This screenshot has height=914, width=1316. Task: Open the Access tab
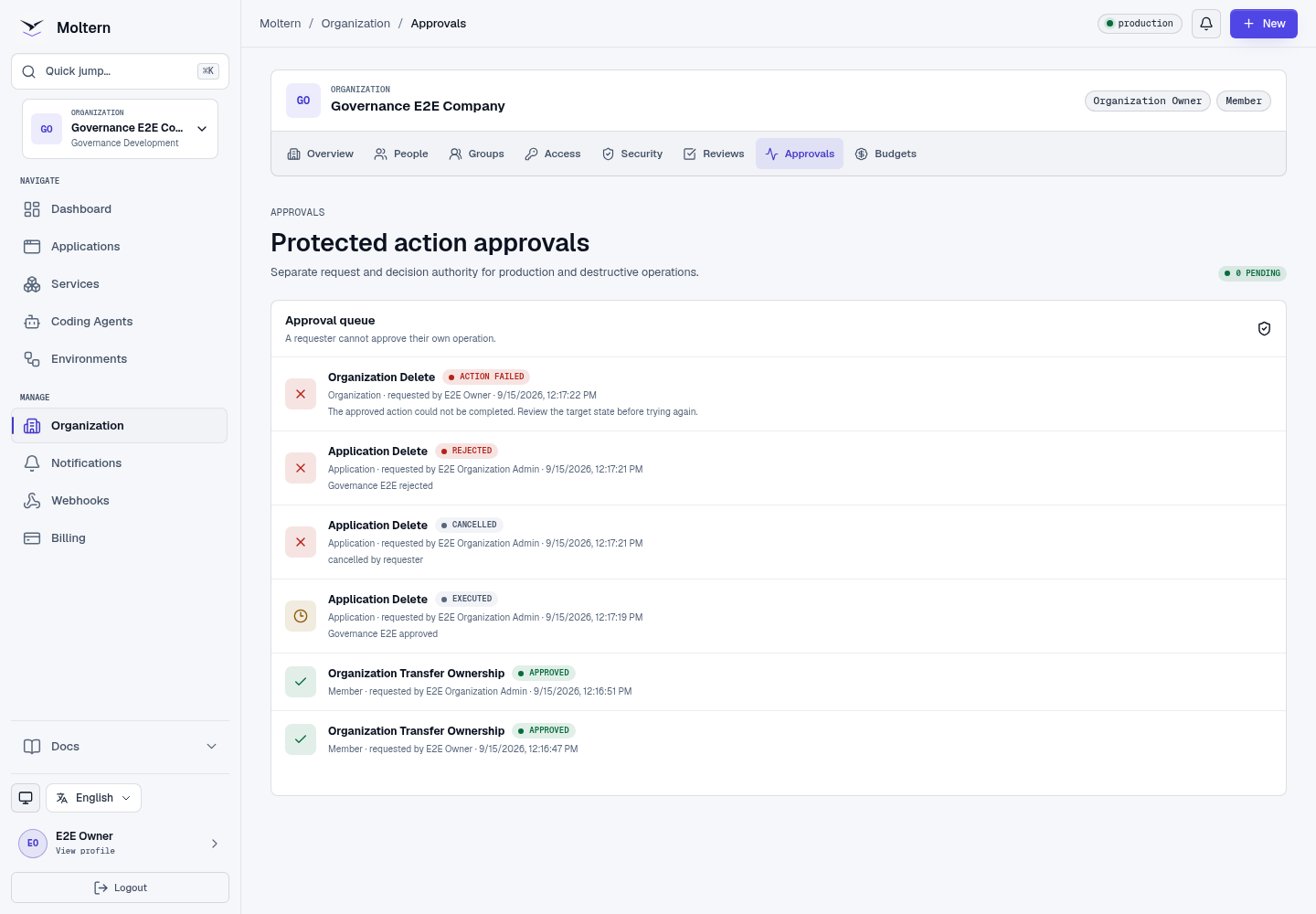pyautogui.click(x=553, y=154)
